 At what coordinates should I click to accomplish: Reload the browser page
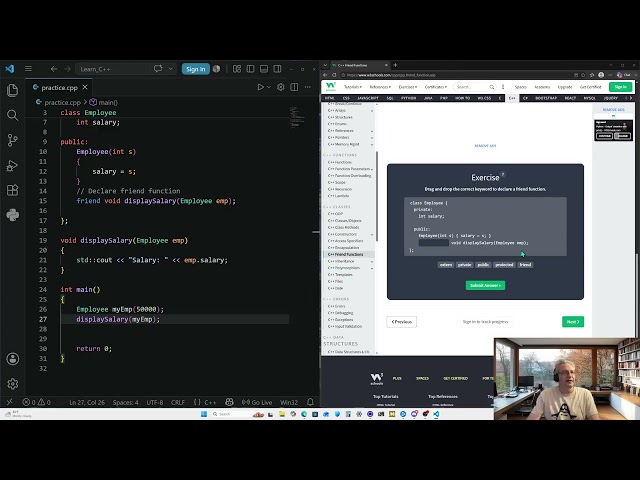click(334, 75)
